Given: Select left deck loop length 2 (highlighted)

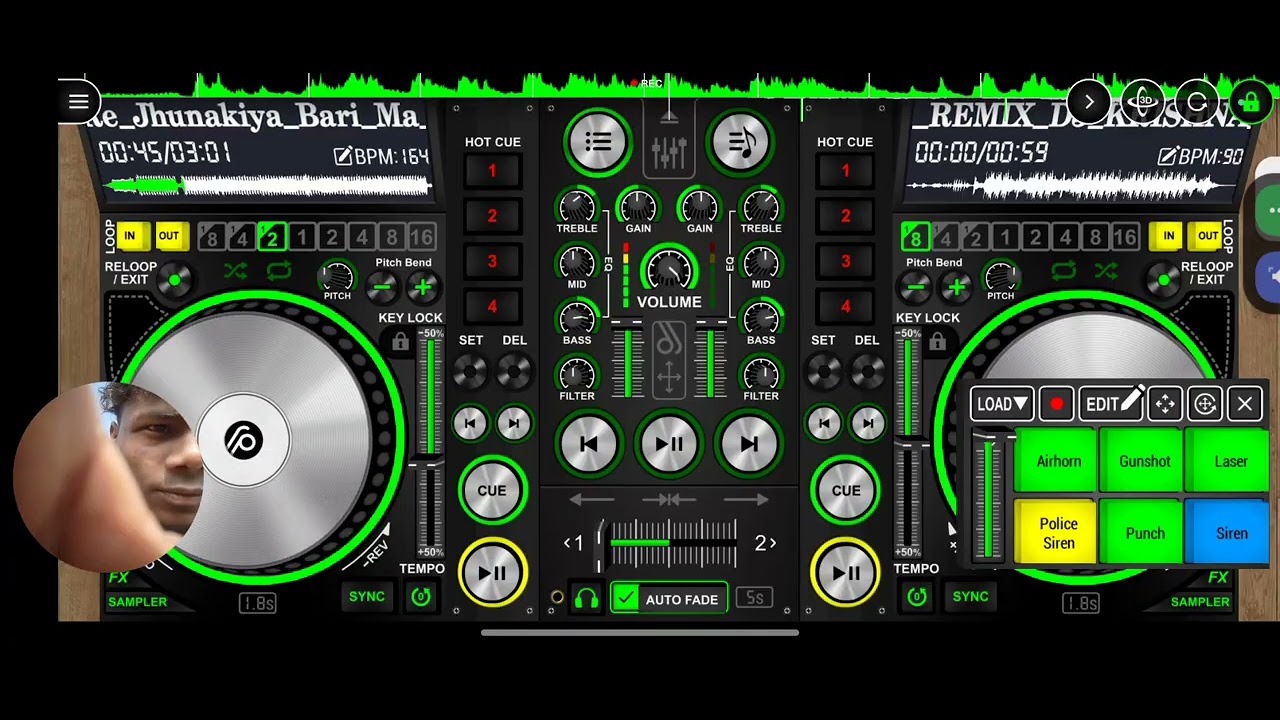Looking at the screenshot, I should [x=271, y=237].
